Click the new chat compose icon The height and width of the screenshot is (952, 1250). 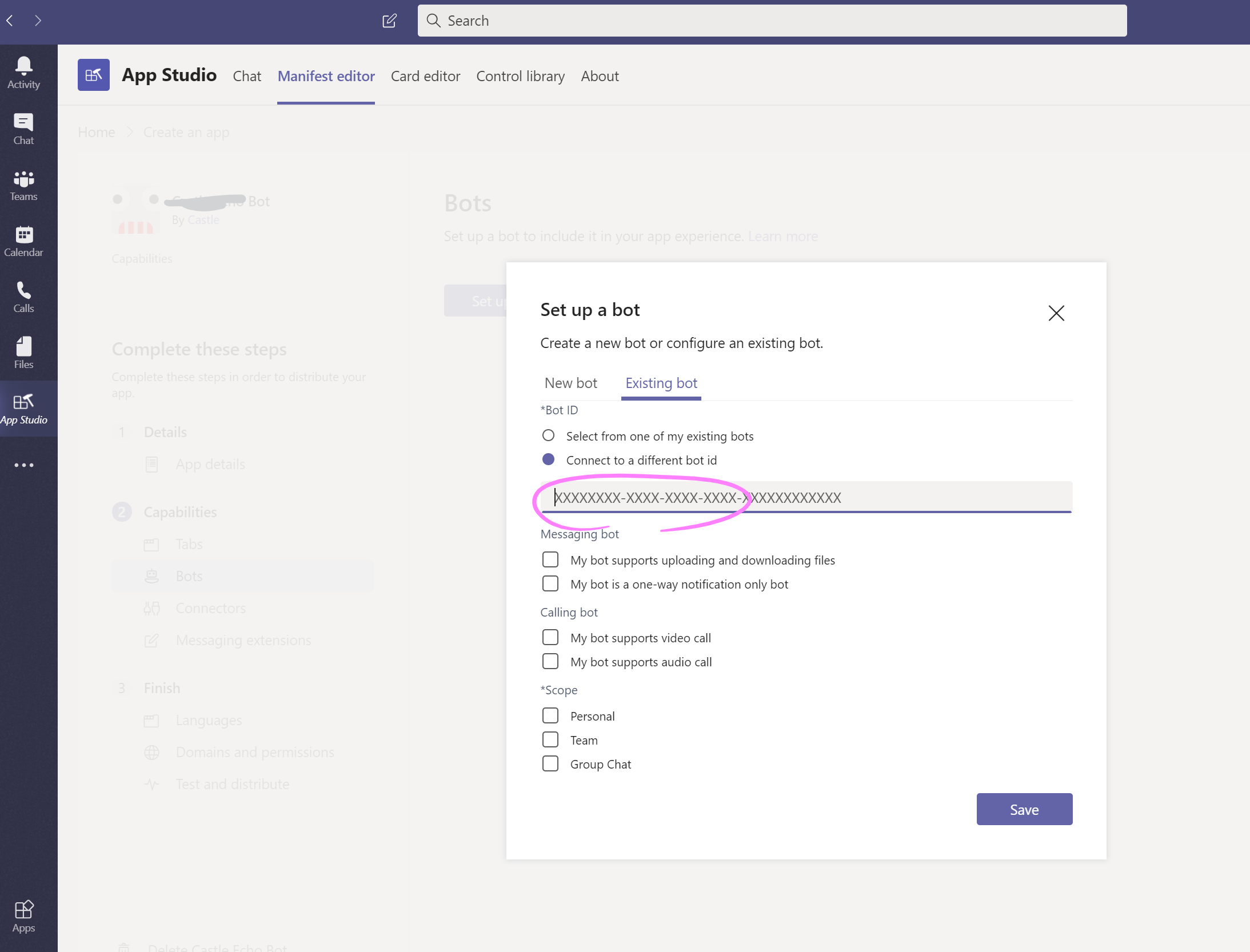pos(389,21)
